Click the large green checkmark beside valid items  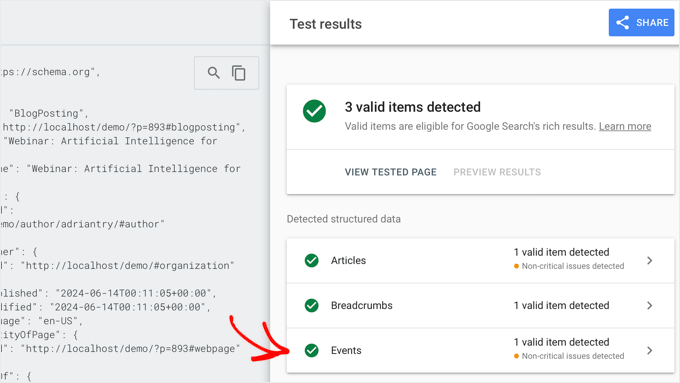[314, 111]
